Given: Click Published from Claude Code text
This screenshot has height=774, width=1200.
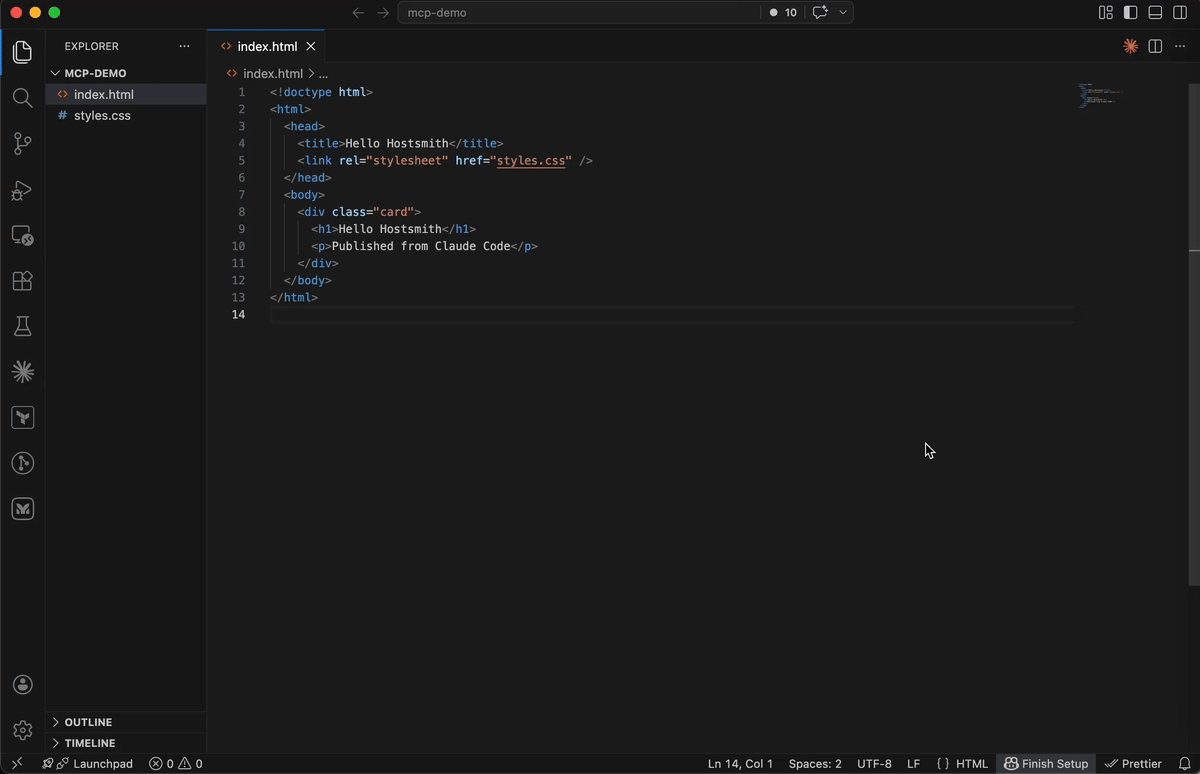Looking at the screenshot, I should point(421,246).
